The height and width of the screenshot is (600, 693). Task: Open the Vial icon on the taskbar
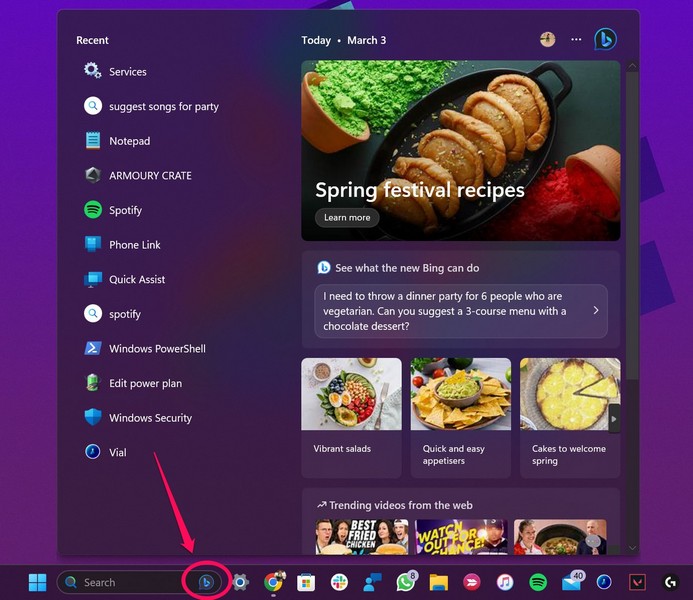point(604,582)
